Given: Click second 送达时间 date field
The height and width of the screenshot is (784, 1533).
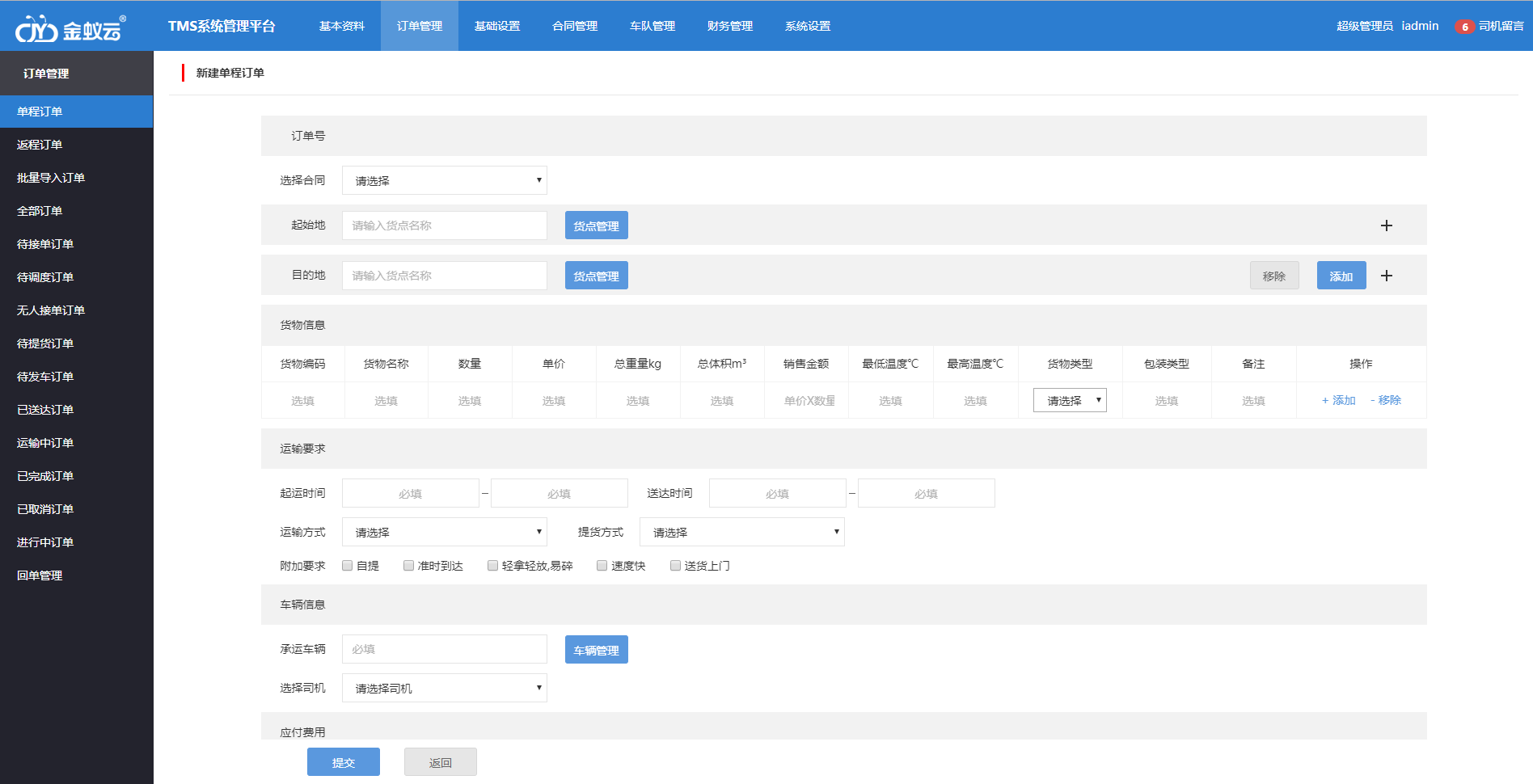Looking at the screenshot, I should [927, 493].
